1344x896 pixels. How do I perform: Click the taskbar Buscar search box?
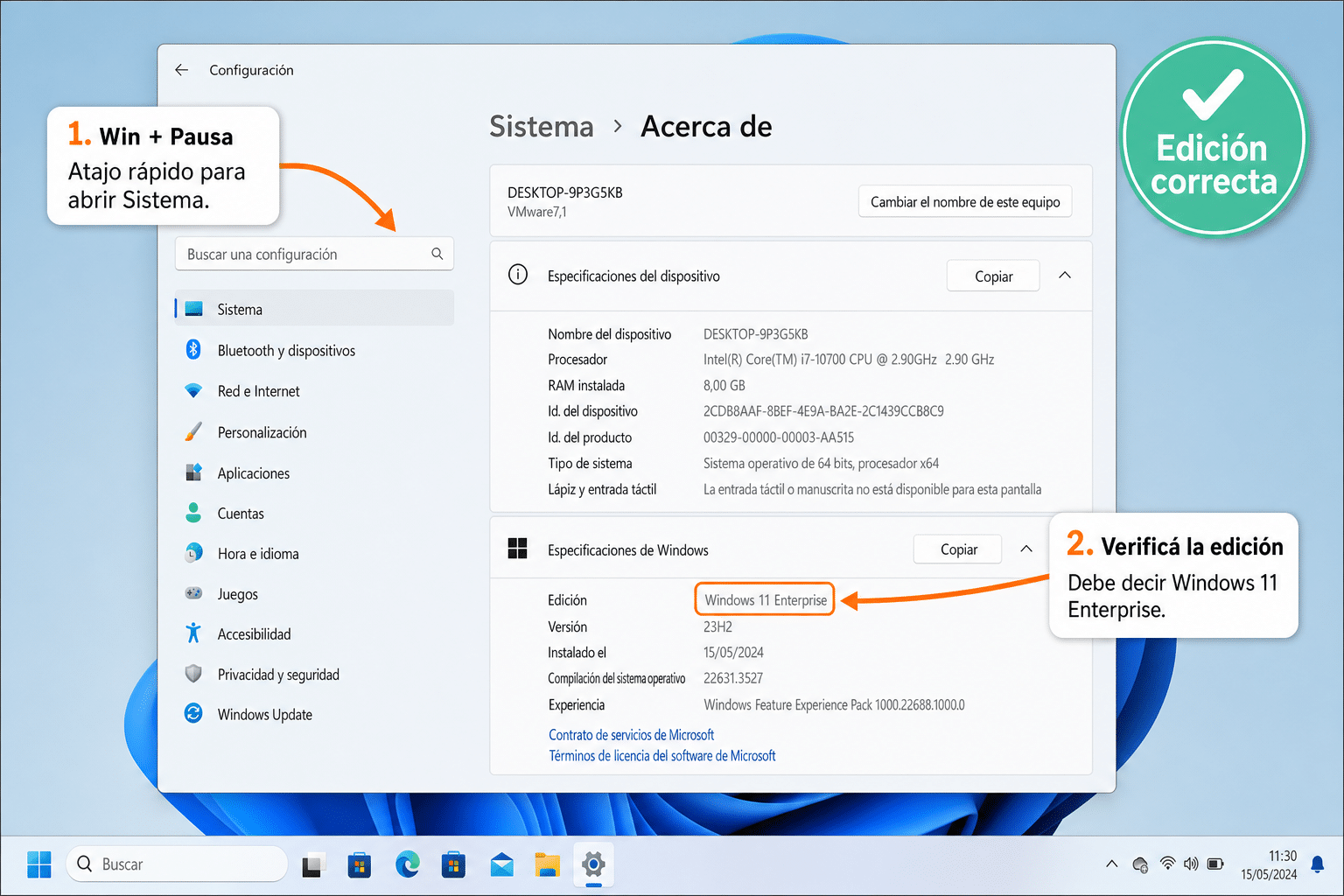click(177, 864)
